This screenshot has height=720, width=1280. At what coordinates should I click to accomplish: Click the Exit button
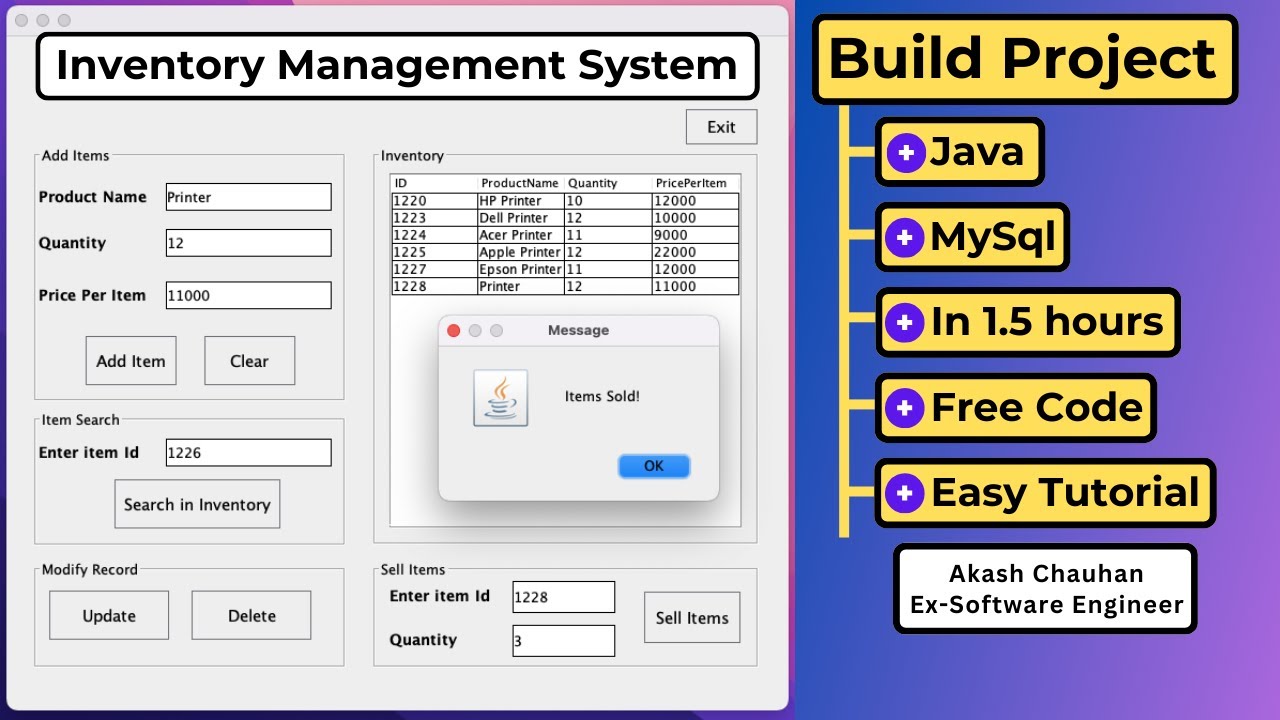click(x=721, y=127)
